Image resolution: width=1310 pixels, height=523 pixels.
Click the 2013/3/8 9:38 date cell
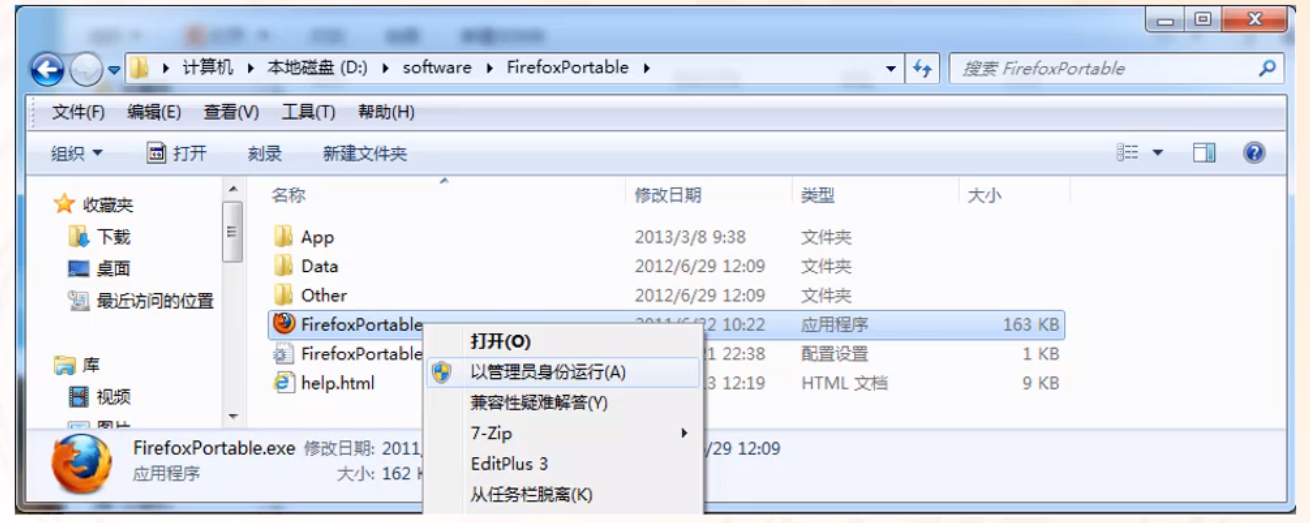tap(690, 237)
